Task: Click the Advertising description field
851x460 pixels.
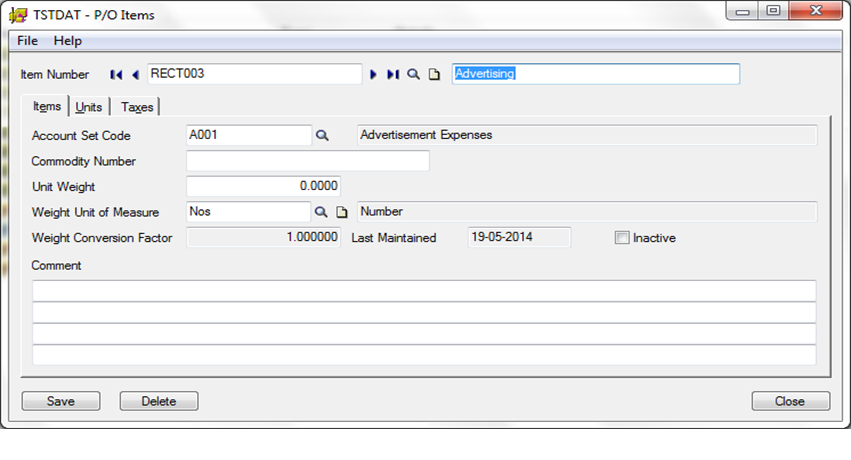Action: (x=596, y=74)
